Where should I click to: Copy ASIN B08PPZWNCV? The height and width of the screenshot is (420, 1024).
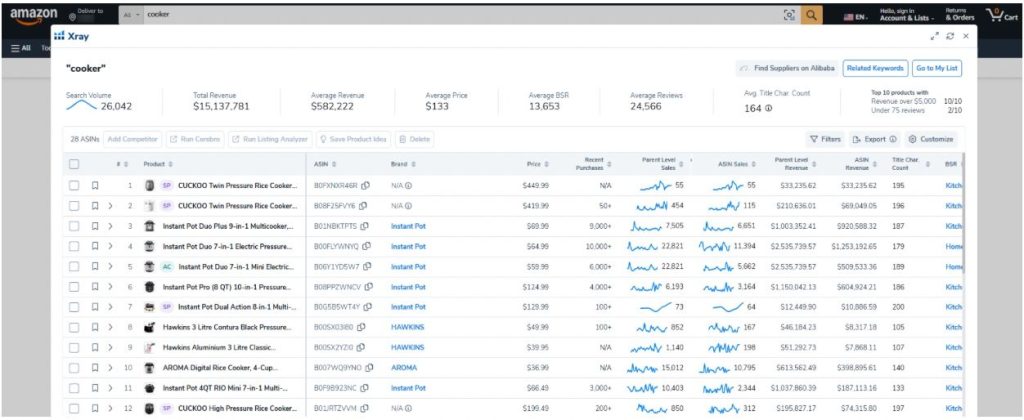click(370, 287)
